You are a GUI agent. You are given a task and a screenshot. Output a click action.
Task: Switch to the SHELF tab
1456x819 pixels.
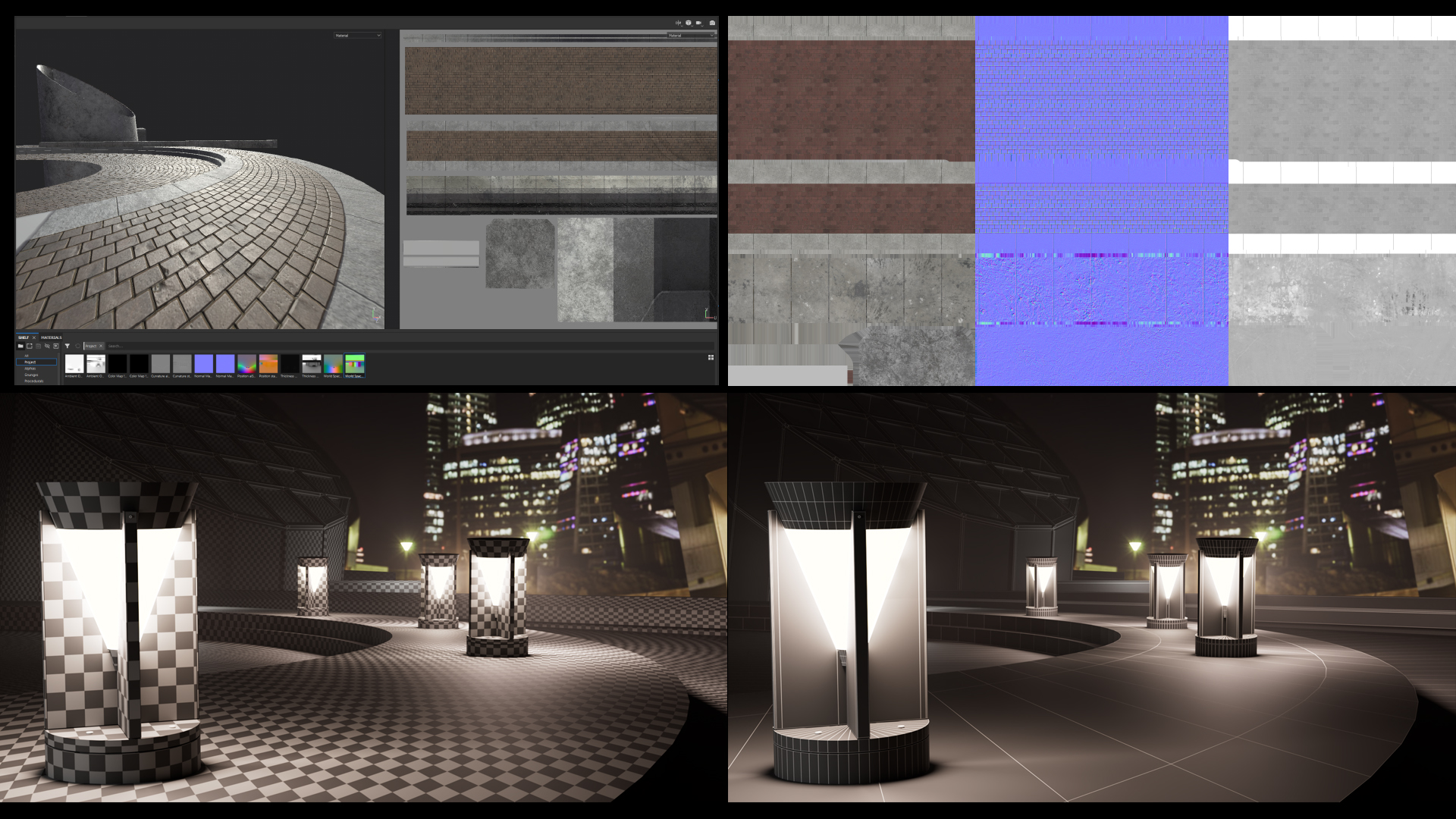(x=24, y=337)
